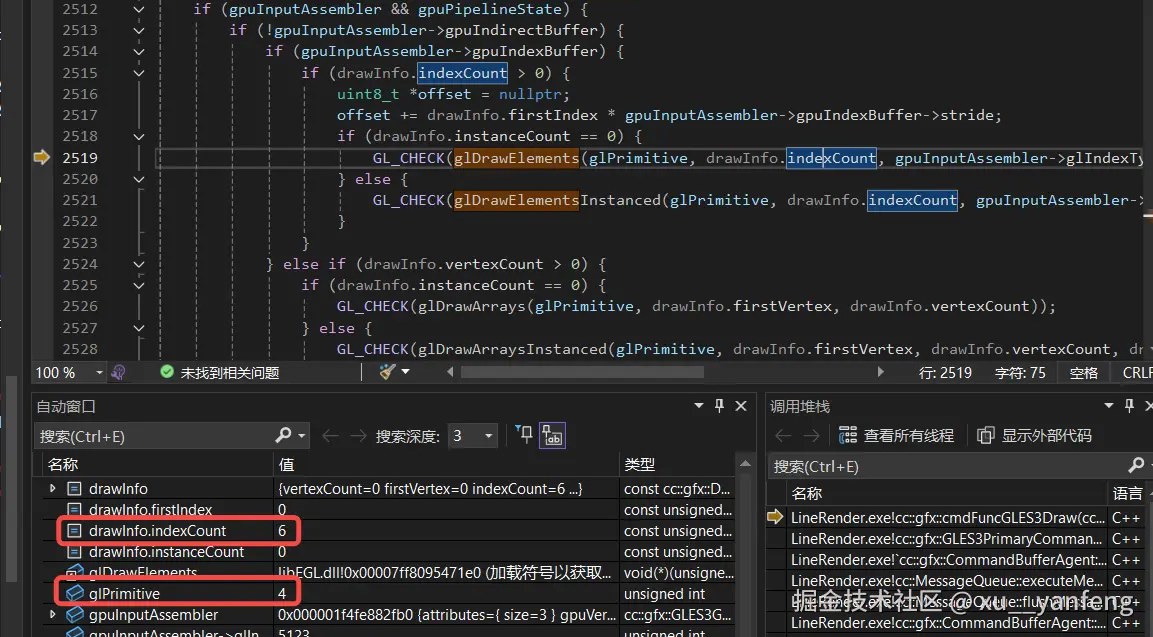Open the 100 % zoom level dropdown

tap(99, 373)
